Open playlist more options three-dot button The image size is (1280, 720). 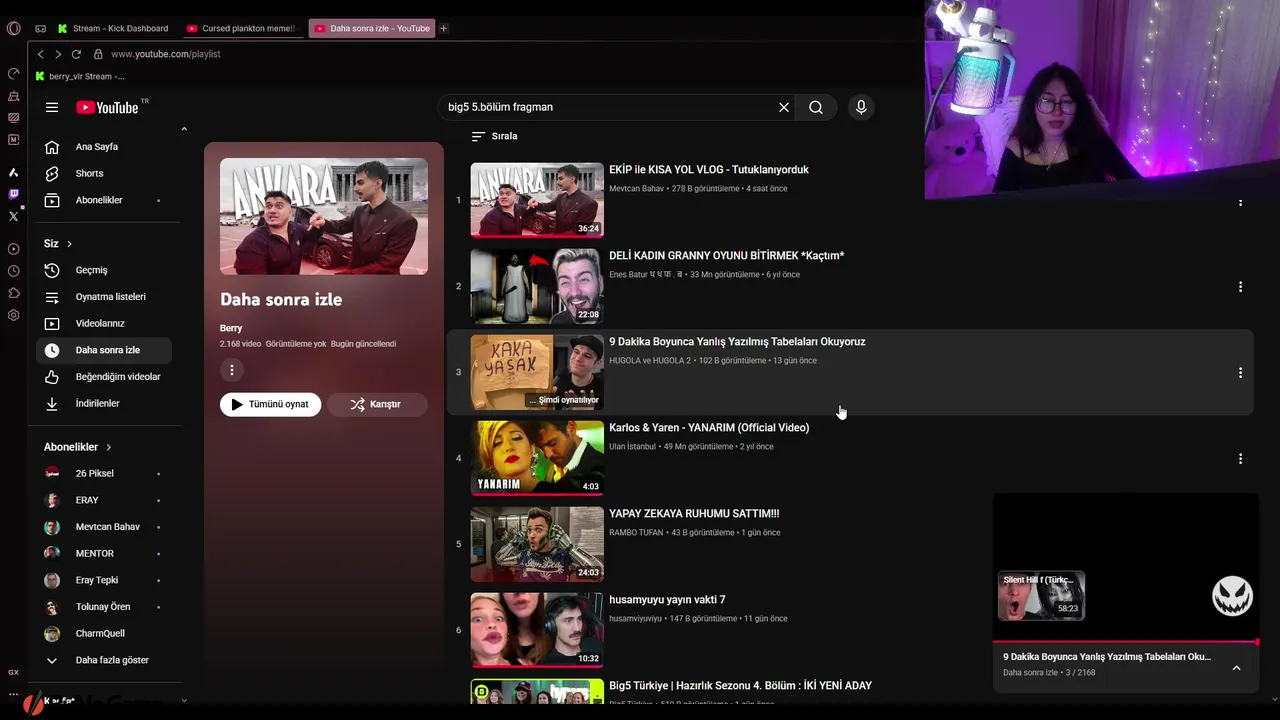[231, 370]
